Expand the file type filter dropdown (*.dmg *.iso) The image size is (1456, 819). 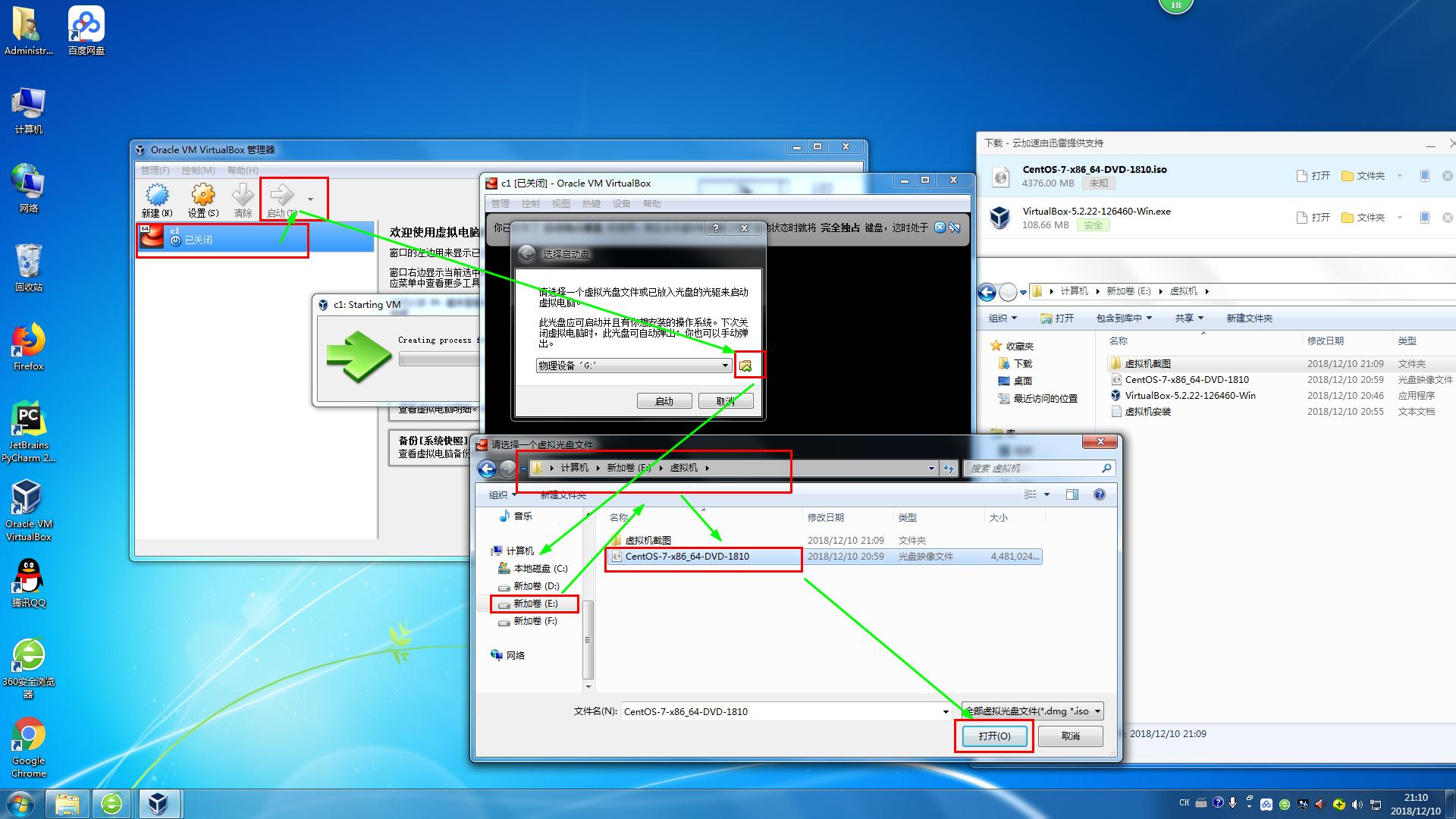click(x=1098, y=711)
